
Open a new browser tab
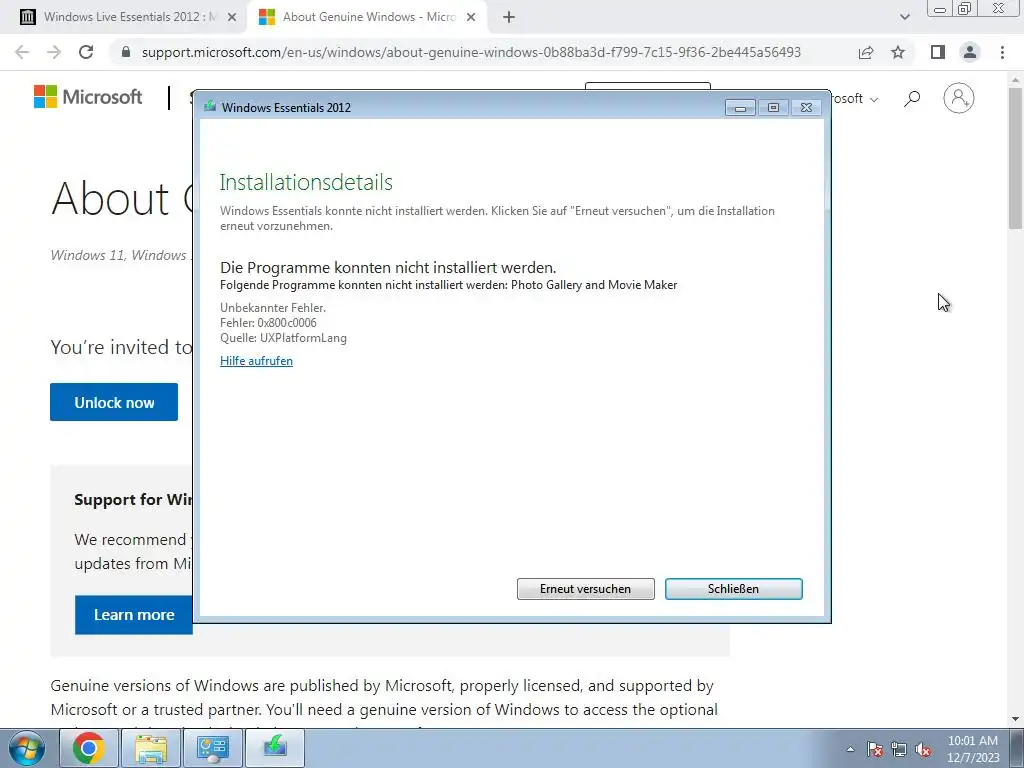(x=509, y=18)
